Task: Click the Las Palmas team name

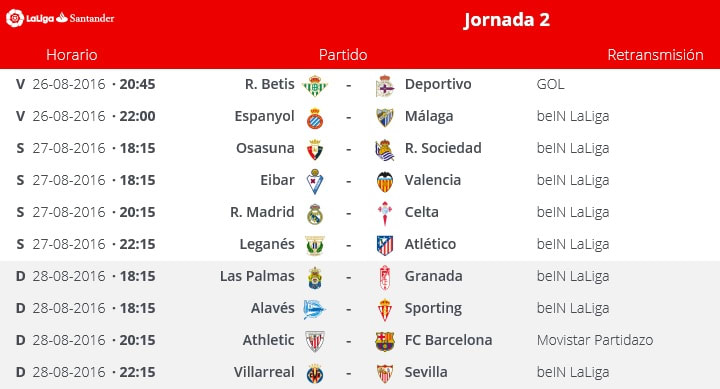Action: pos(257,276)
